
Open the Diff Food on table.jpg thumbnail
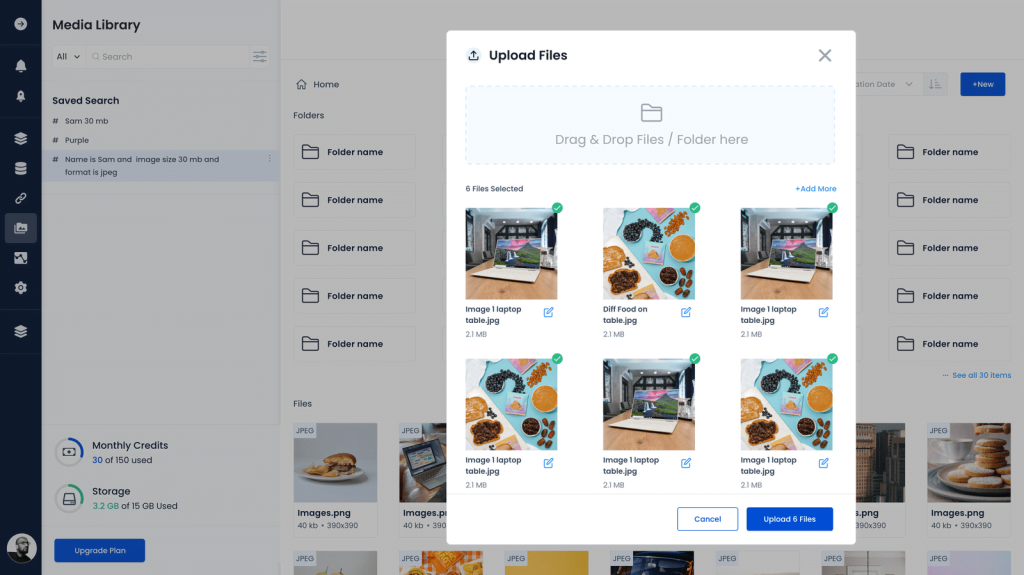[x=648, y=254]
